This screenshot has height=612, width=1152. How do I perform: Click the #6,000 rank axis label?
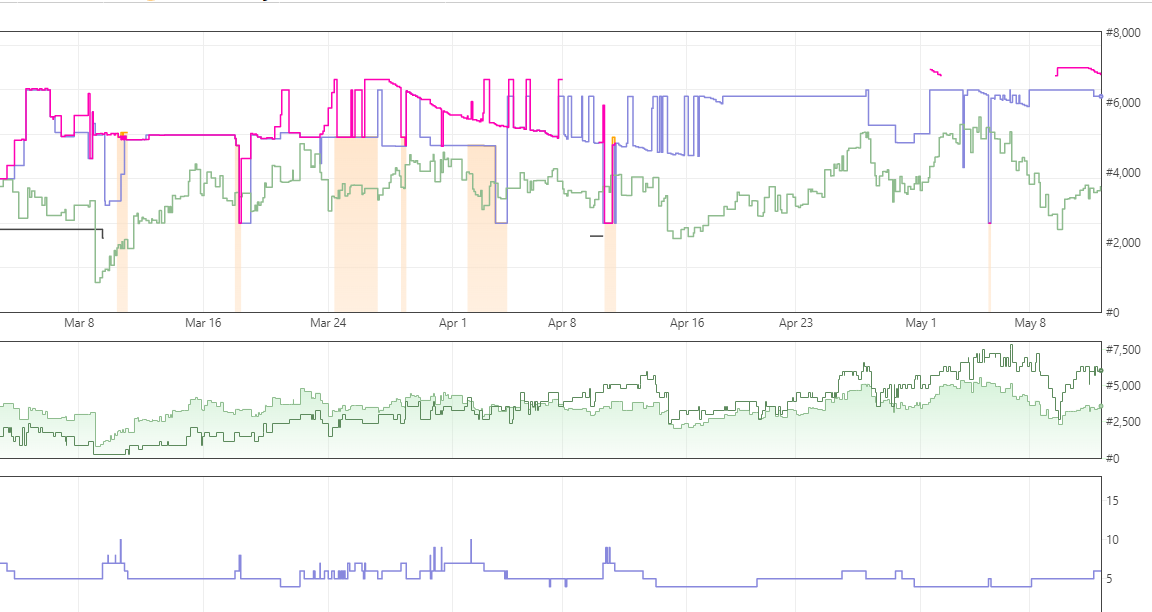(1123, 103)
